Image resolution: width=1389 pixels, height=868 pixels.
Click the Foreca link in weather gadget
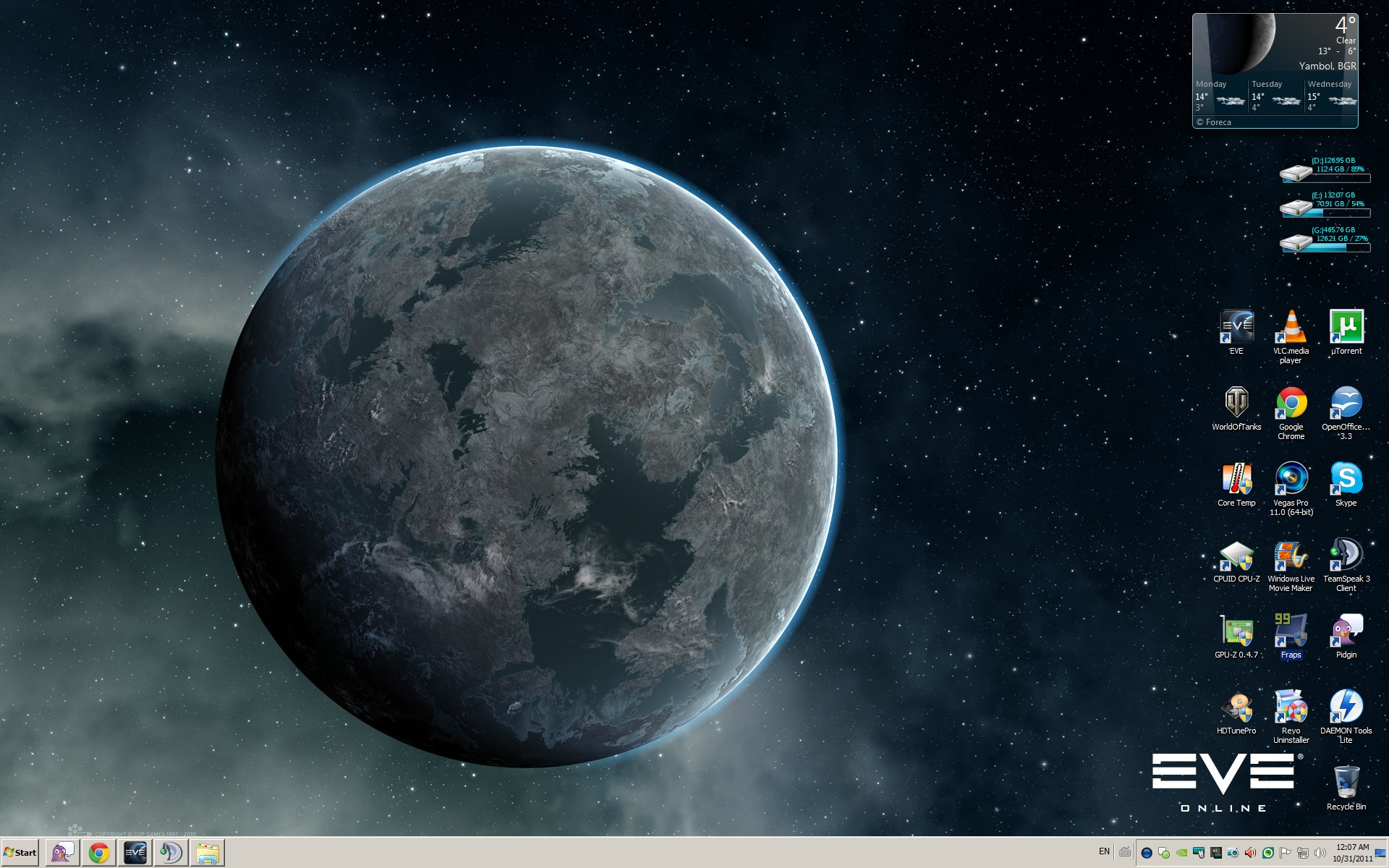tap(1218, 122)
